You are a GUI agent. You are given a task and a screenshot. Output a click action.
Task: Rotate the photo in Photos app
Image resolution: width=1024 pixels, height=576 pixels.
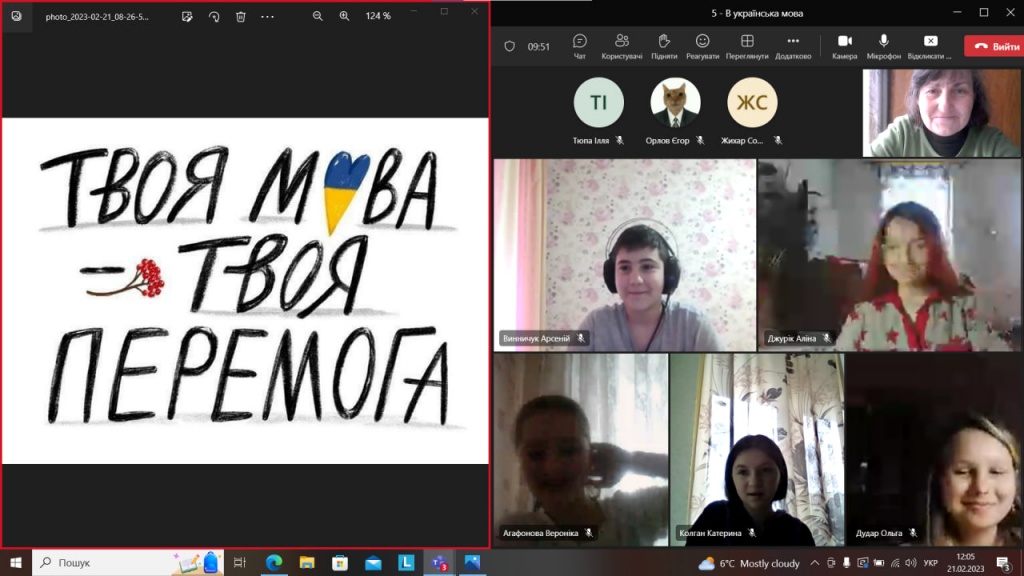tap(214, 16)
